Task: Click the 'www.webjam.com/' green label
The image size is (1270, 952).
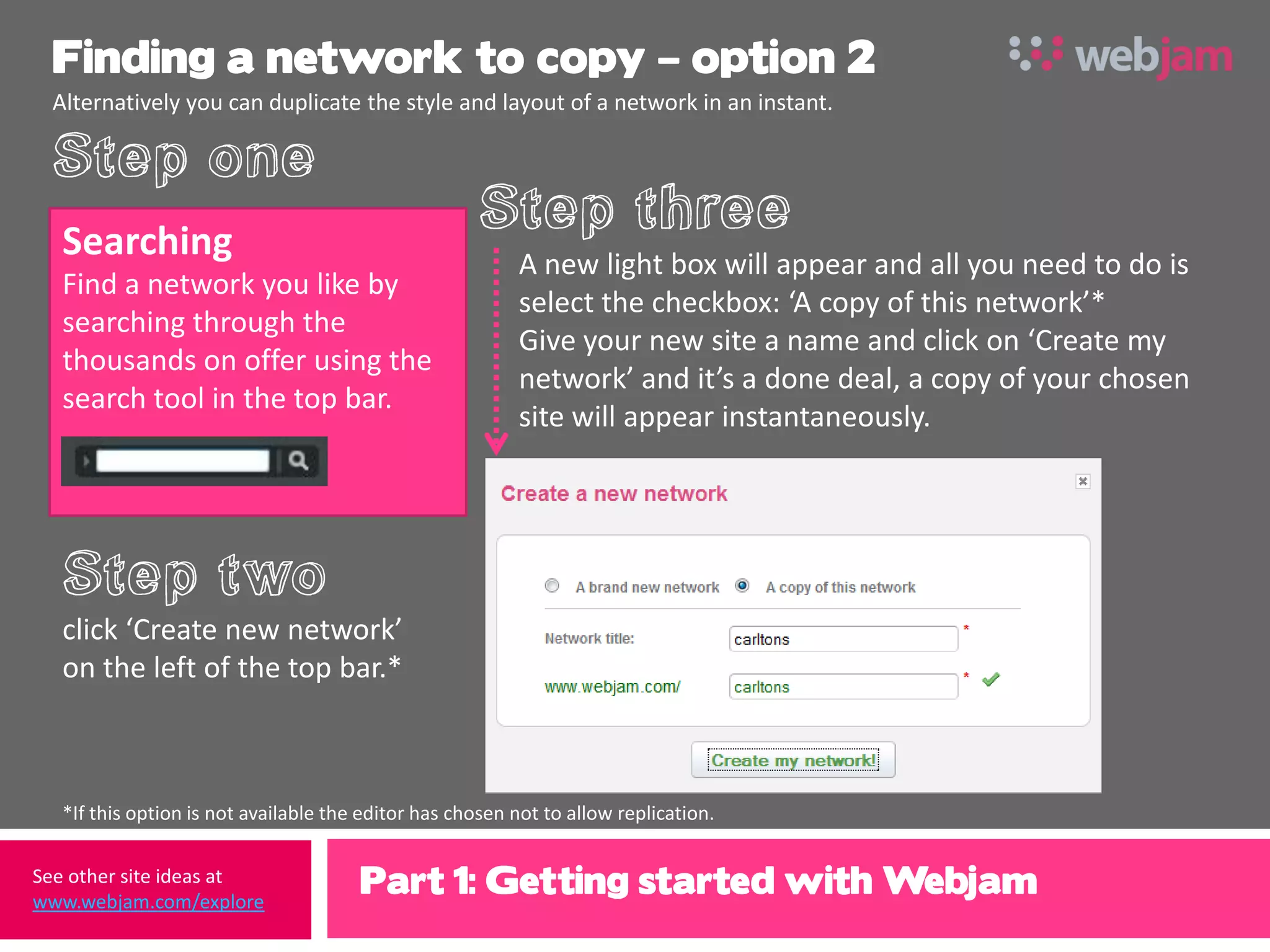Action: point(613,687)
